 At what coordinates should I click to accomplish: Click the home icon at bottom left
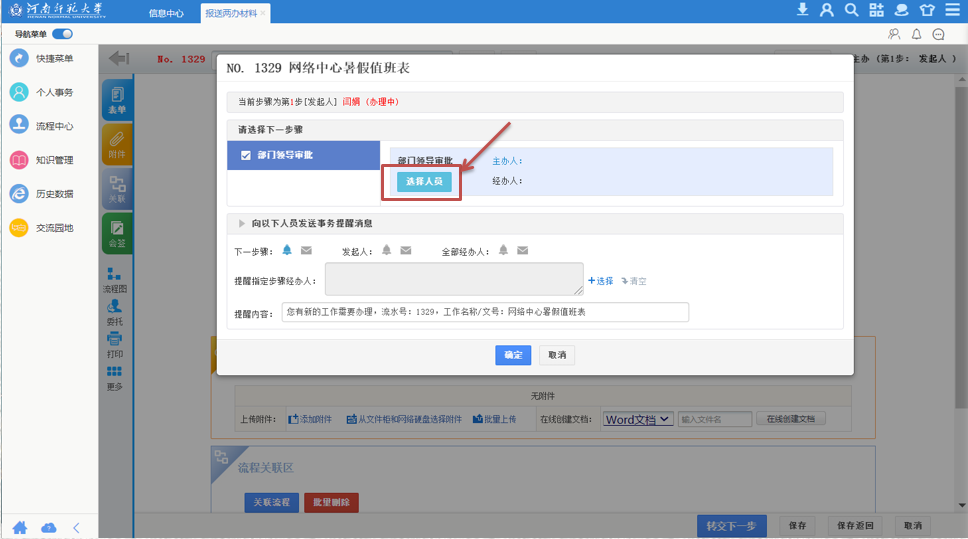[x=19, y=527]
